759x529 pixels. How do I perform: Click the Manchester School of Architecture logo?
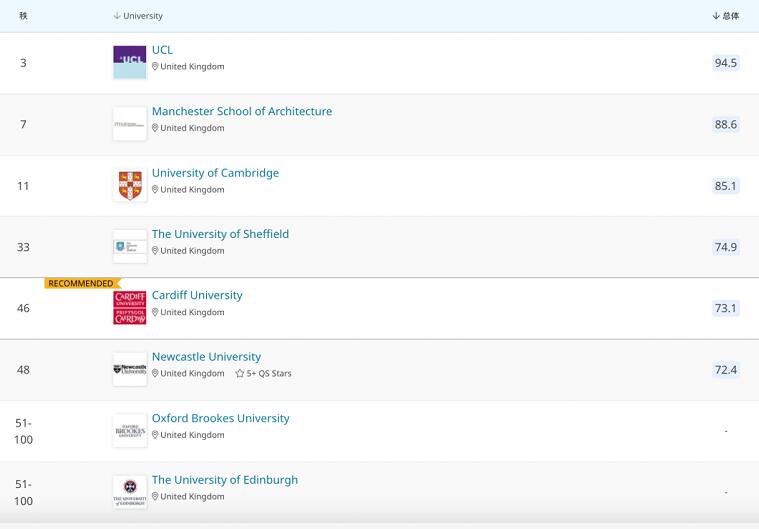click(x=130, y=124)
